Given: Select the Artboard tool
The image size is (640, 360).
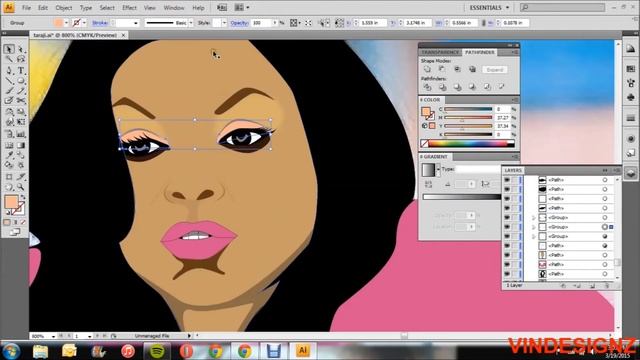Looking at the screenshot, I should pyautogui.click(x=9, y=177).
